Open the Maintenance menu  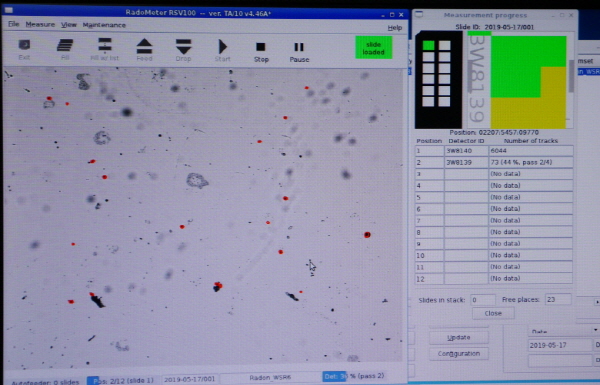[x=104, y=25]
